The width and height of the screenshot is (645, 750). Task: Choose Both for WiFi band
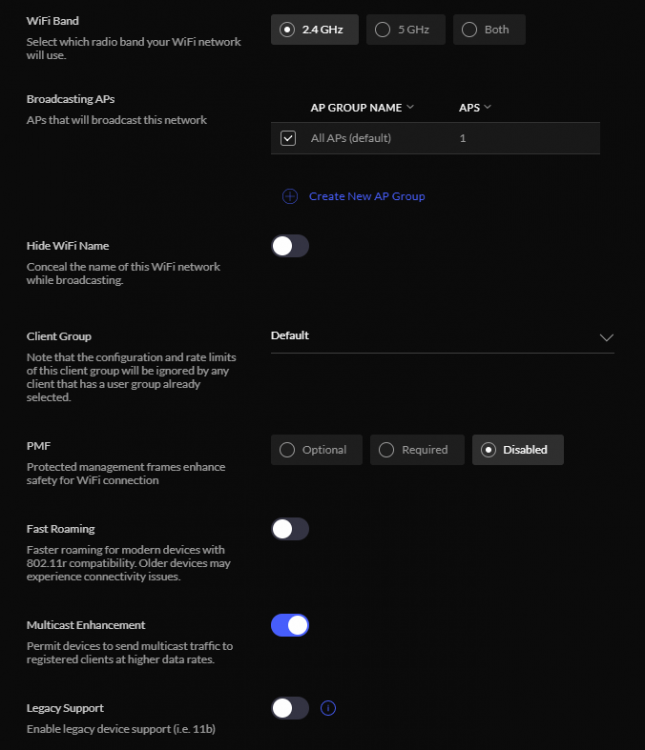[489, 30]
